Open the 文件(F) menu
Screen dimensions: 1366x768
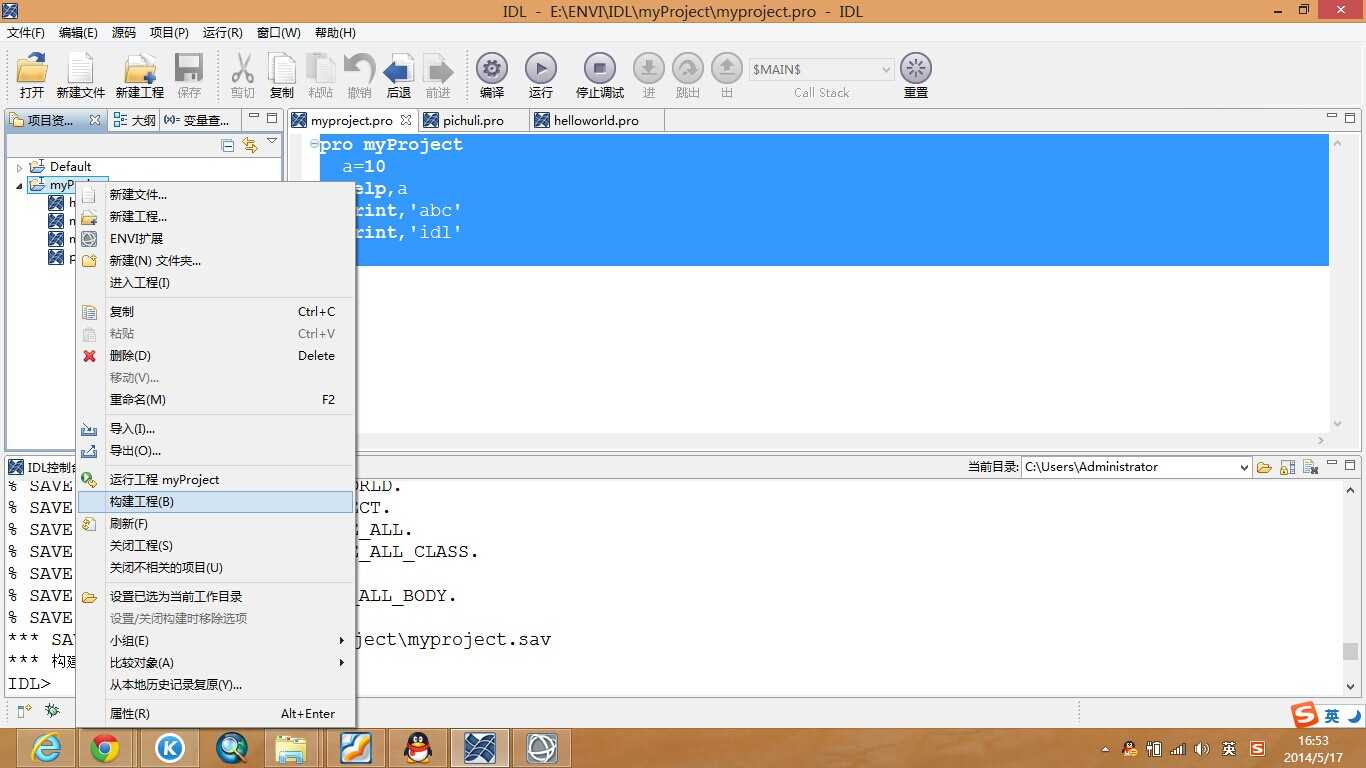[26, 32]
